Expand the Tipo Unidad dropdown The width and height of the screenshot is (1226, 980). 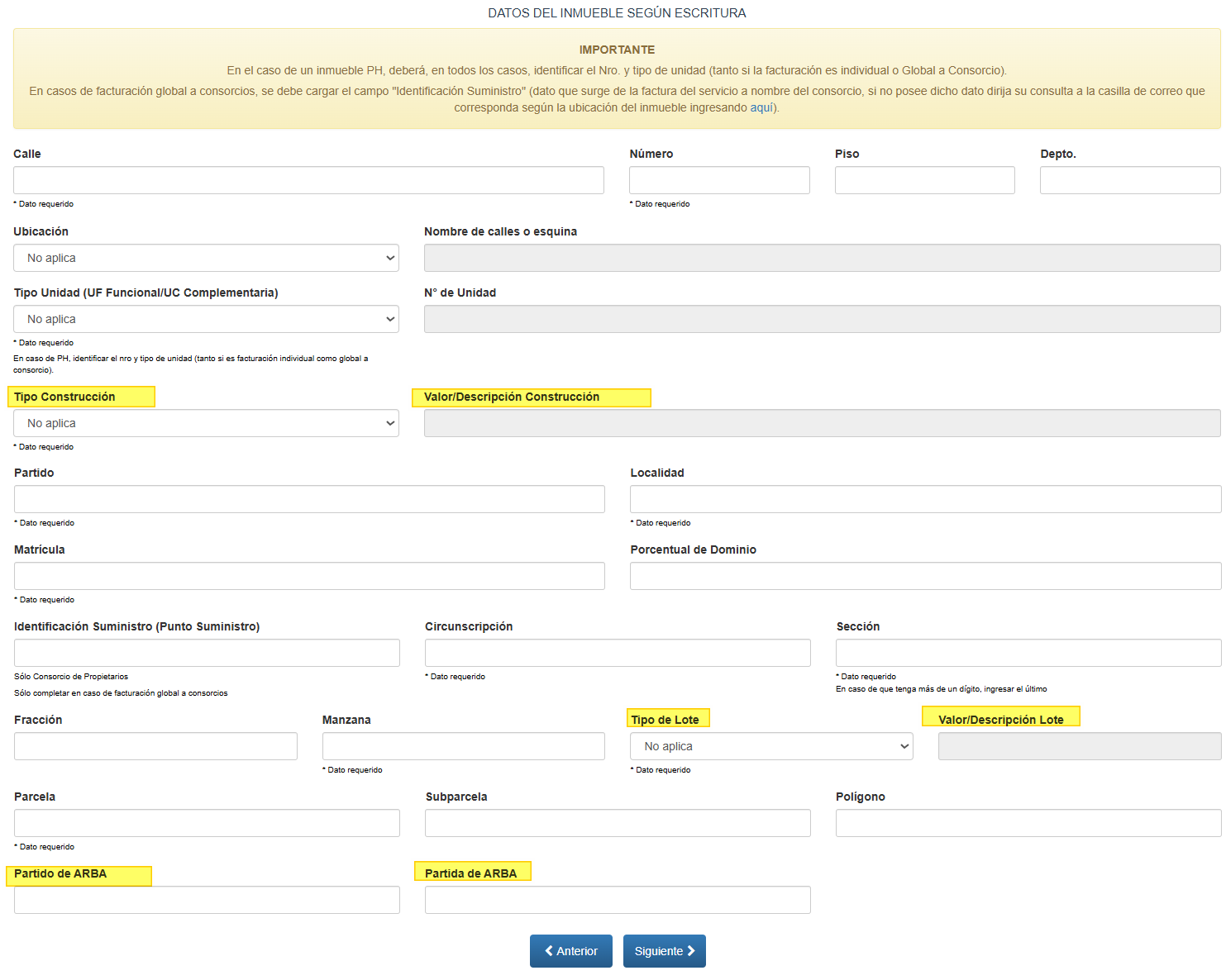click(x=206, y=319)
